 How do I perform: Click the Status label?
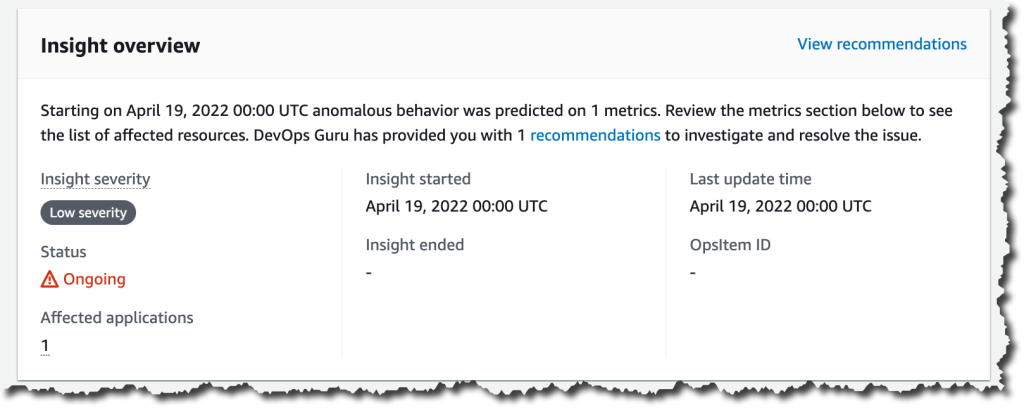[63, 252]
